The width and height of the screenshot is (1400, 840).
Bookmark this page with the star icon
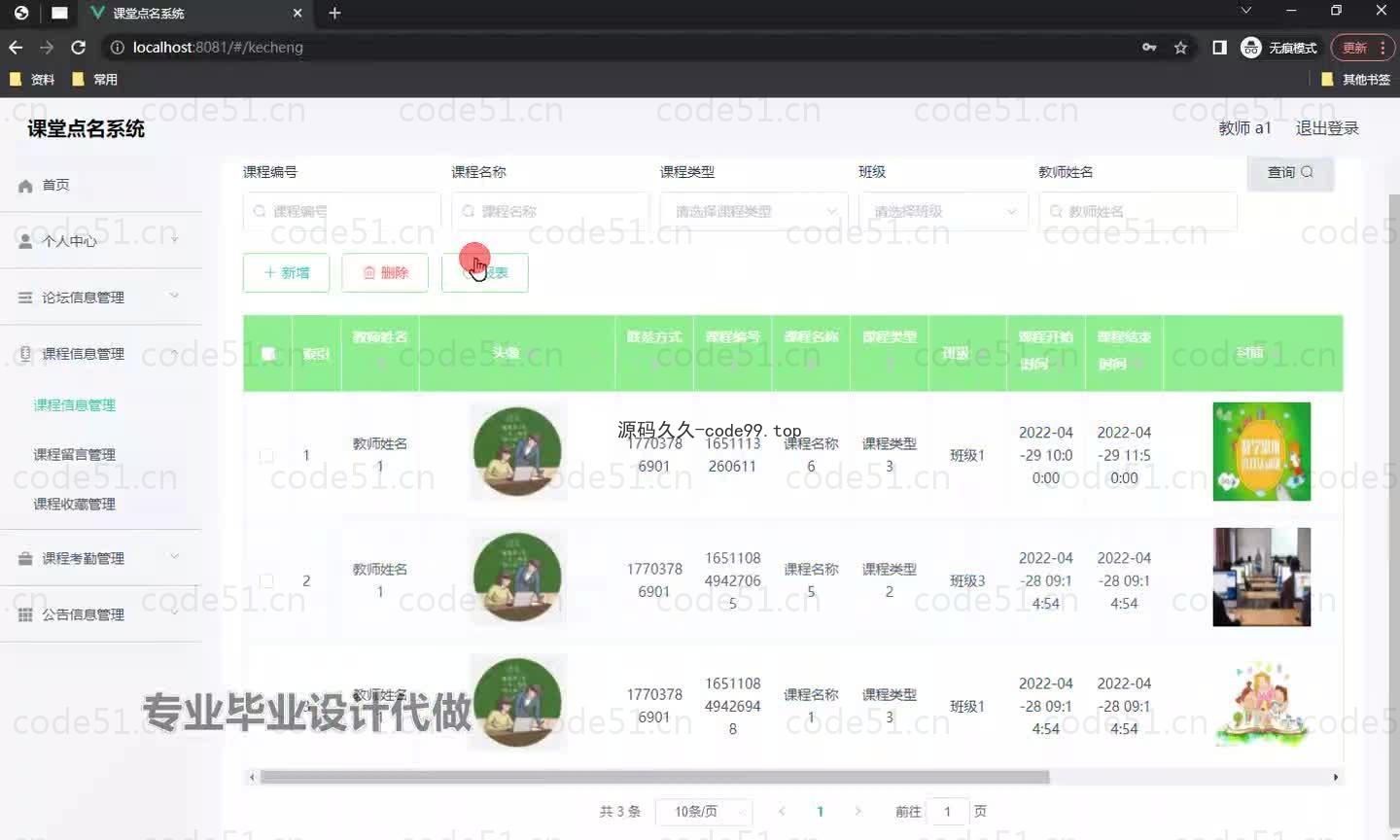coord(1180,47)
